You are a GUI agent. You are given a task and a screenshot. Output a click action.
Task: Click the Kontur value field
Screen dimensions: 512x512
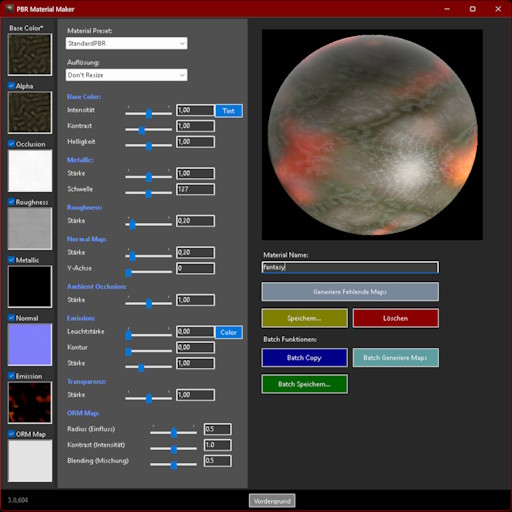pos(195,347)
